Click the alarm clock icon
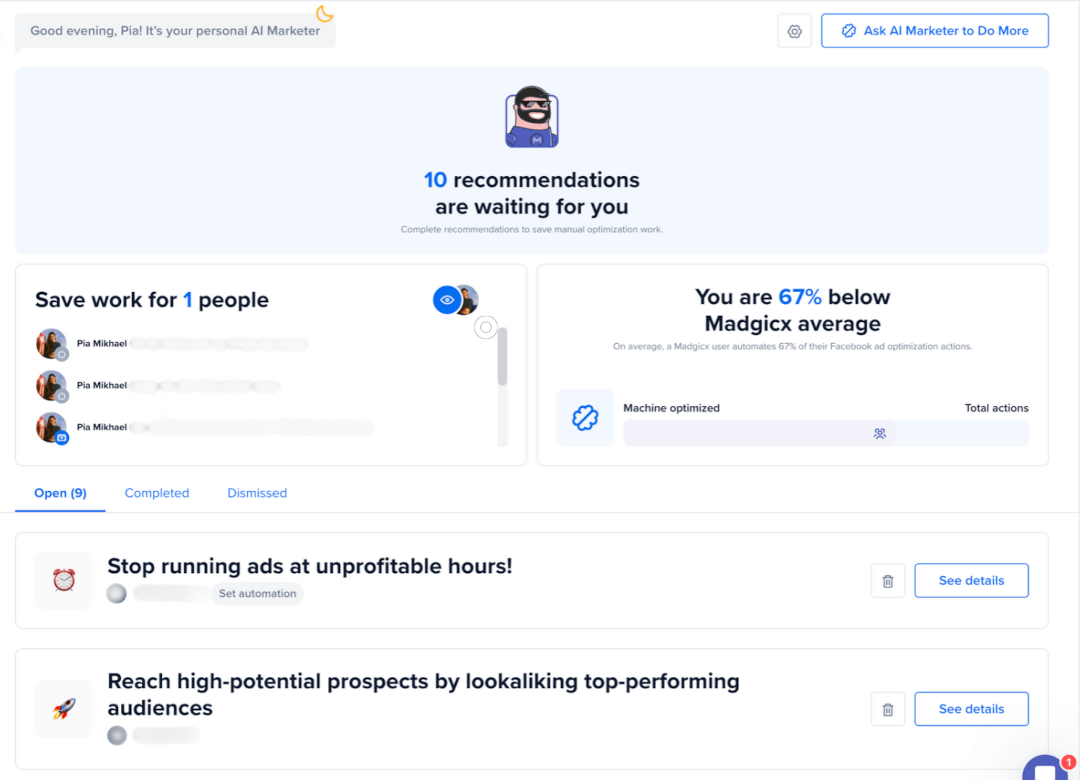The height and width of the screenshot is (780, 1080). click(x=63, y=580)
